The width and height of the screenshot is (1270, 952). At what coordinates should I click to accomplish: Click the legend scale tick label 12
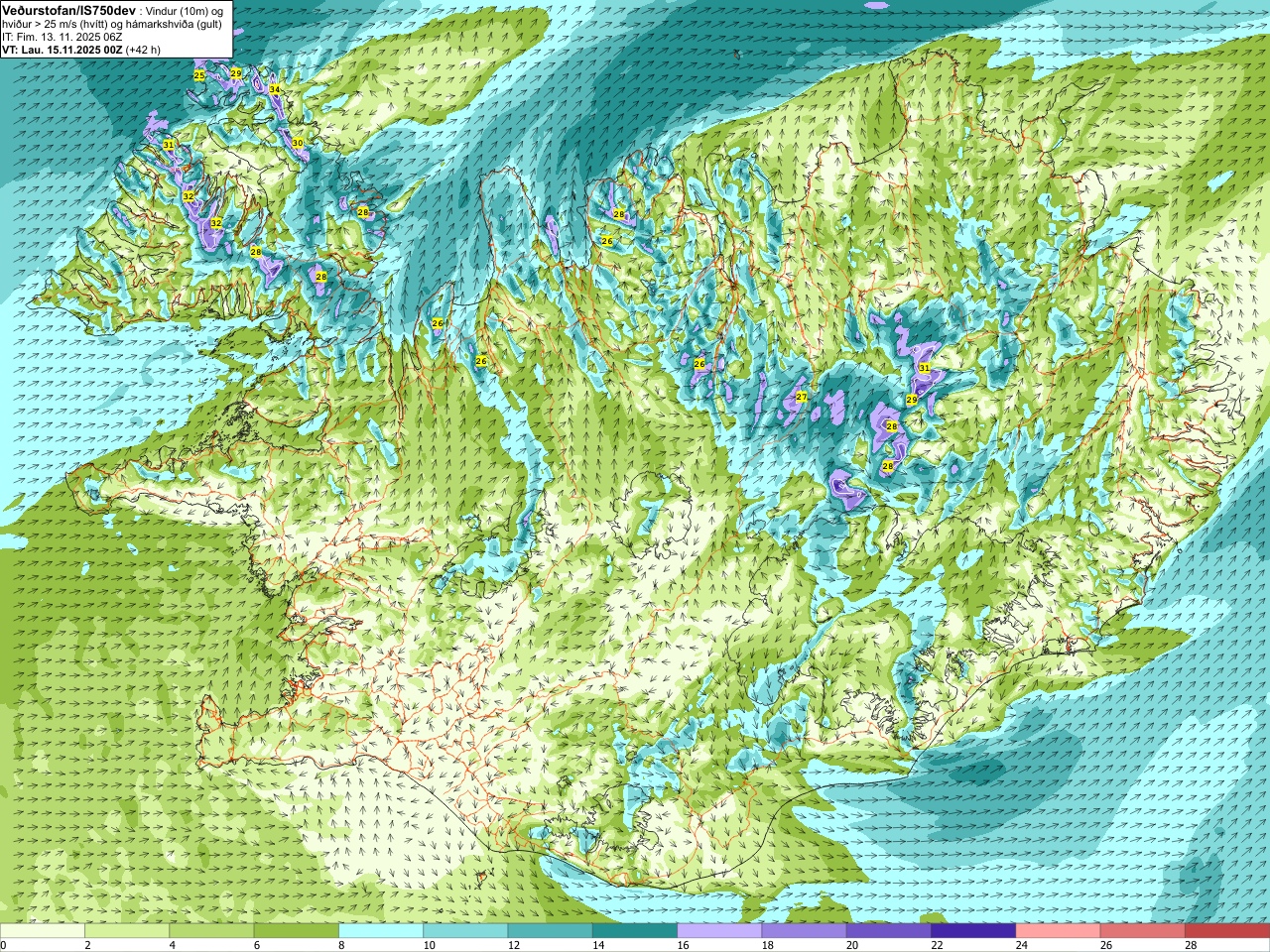(x=513, y=945)
